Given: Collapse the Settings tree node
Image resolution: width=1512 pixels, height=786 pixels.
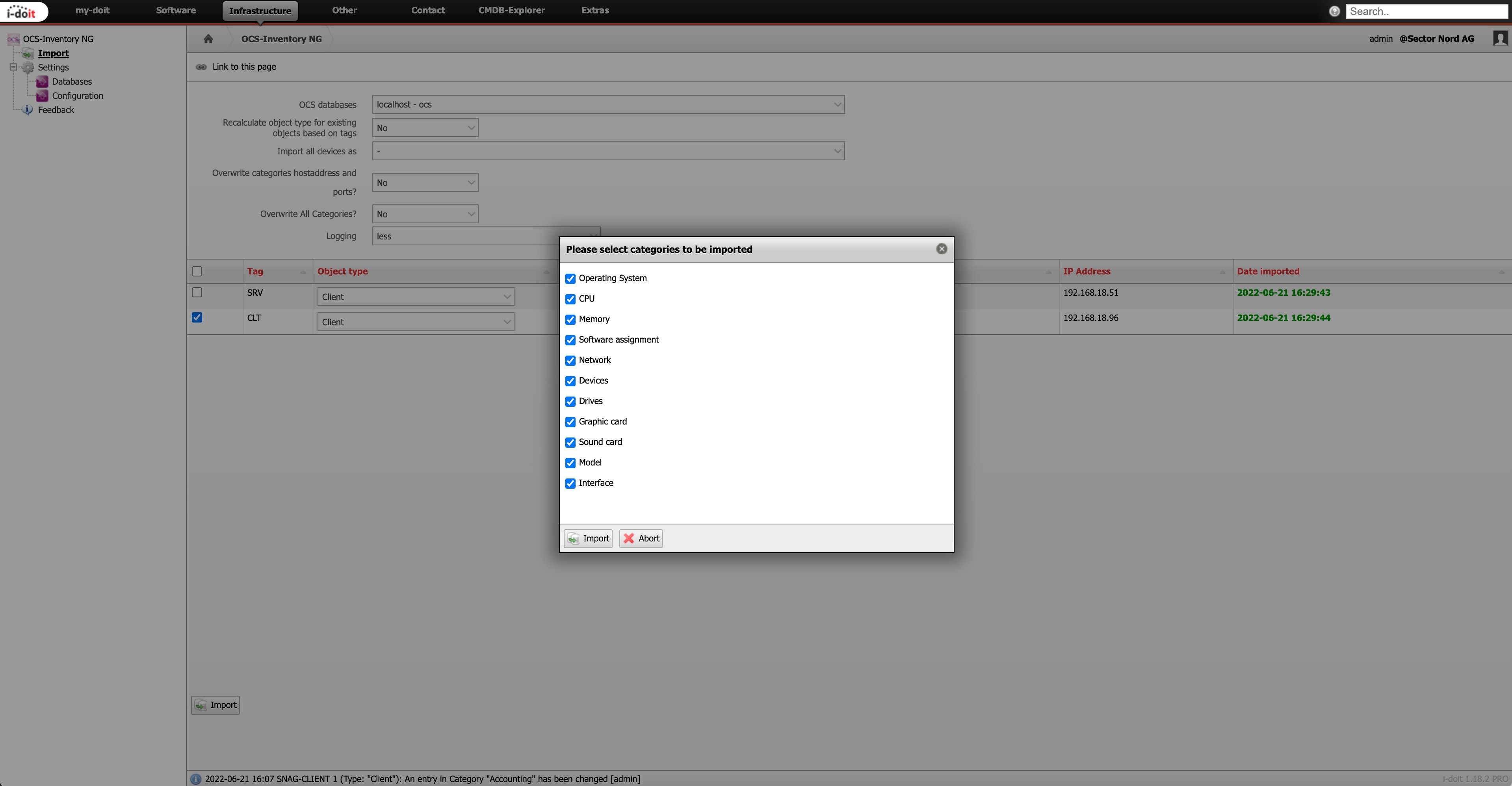Looking at the screenshot, I should [13, 67].
